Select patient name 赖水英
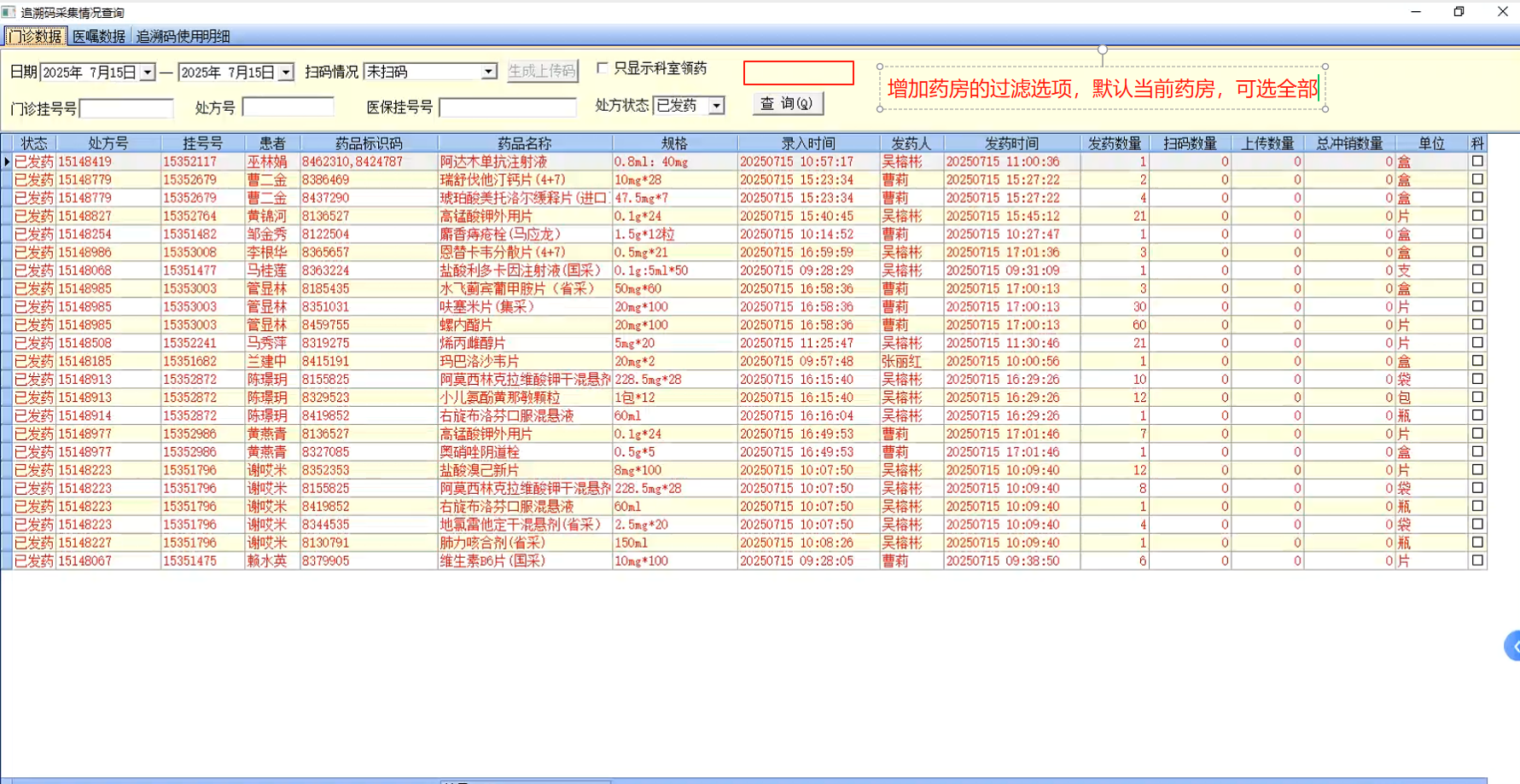 click(x=267, y=560)
